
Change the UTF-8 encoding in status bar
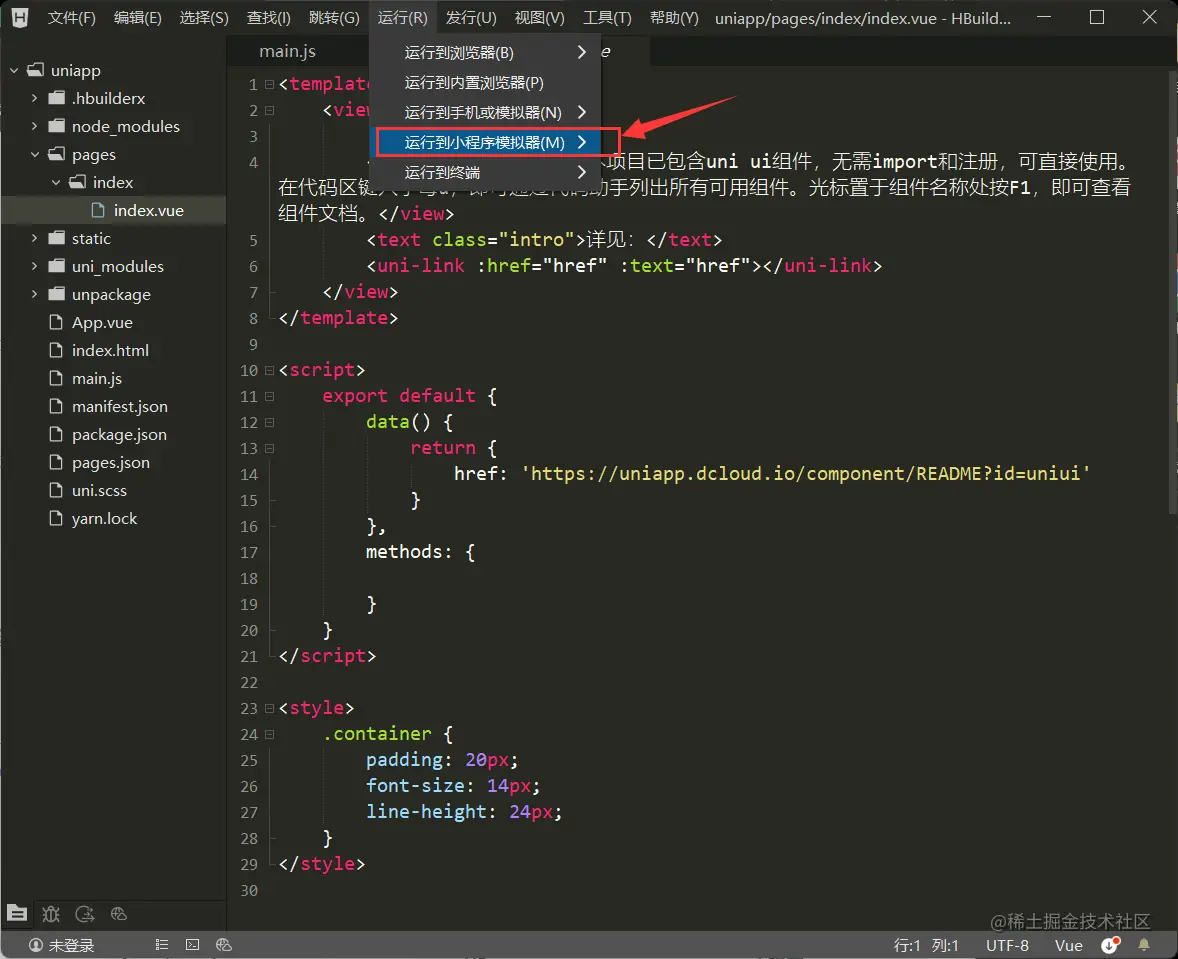(1007, 945)
